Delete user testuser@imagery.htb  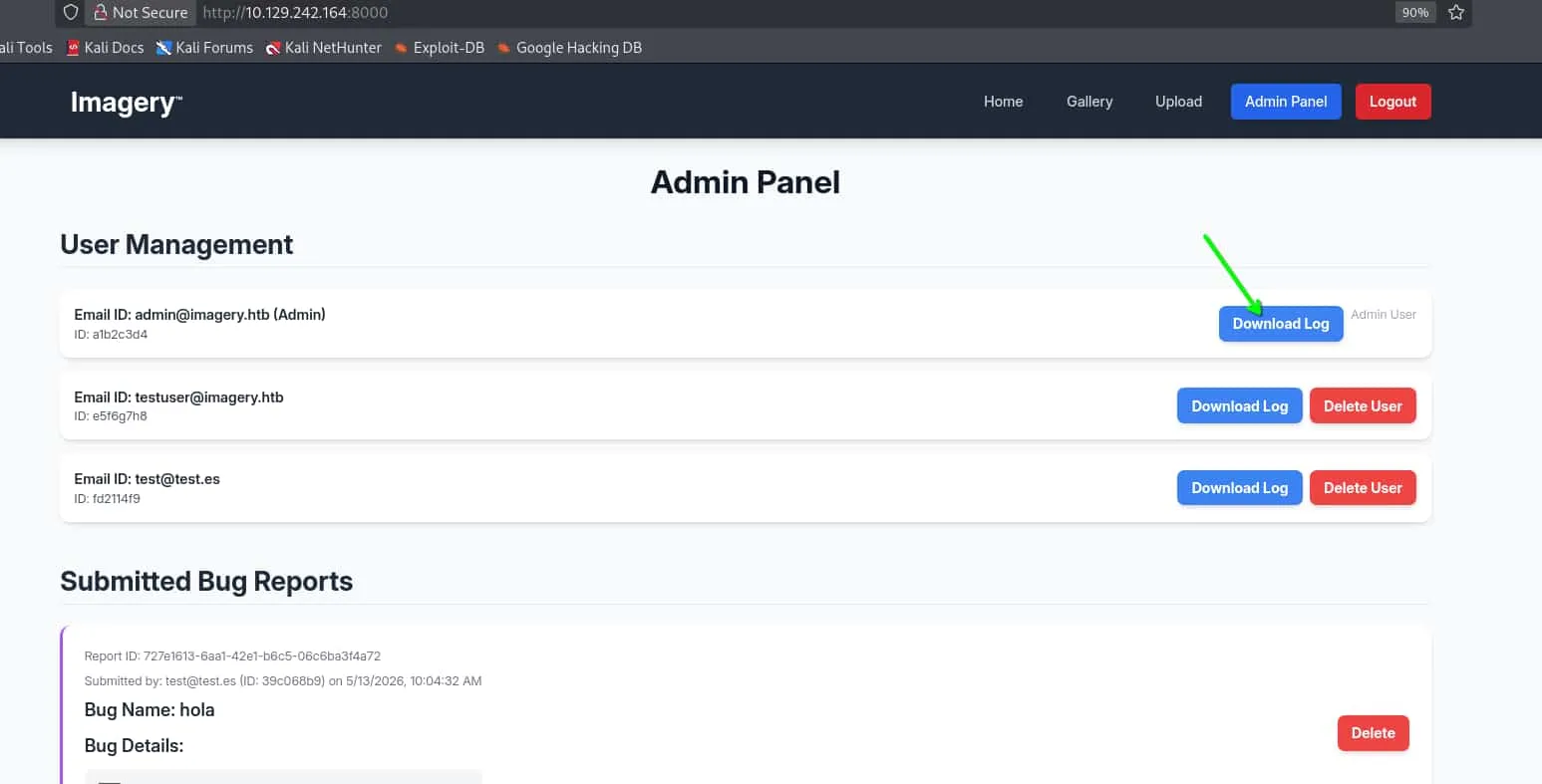(1363, 405)
